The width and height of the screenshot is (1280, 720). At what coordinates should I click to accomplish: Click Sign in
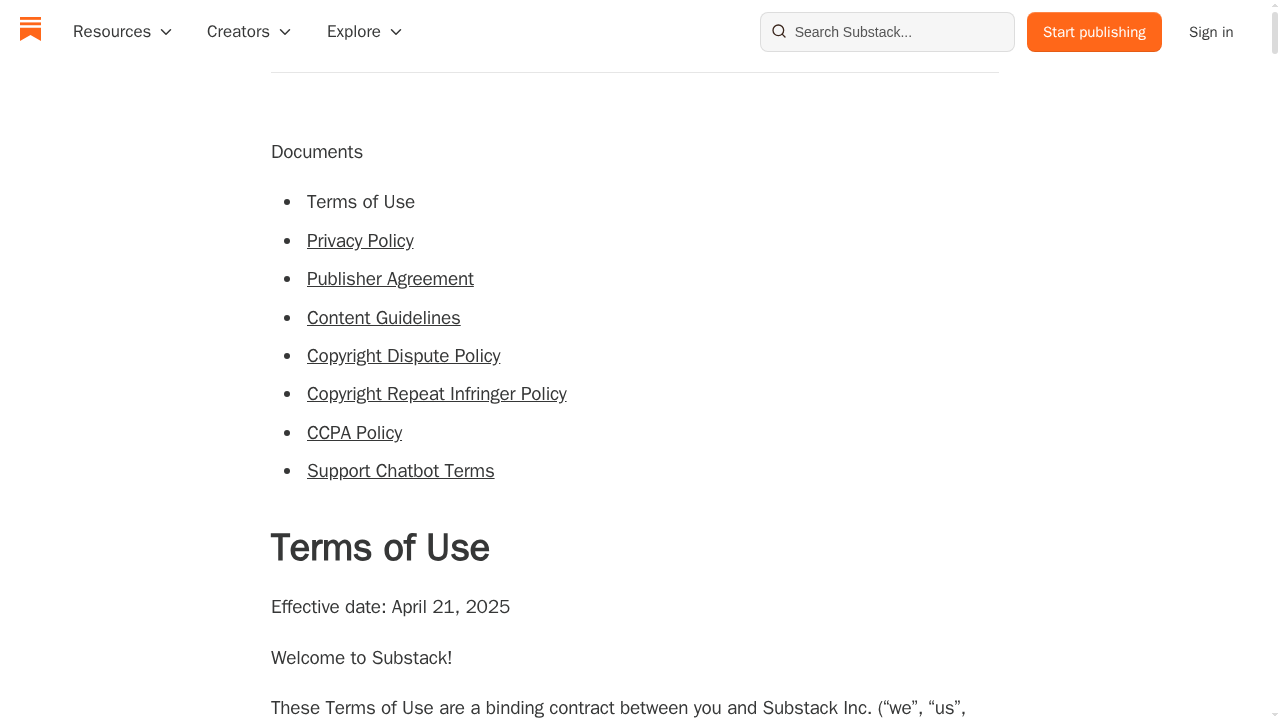(x=1211, y=31)
